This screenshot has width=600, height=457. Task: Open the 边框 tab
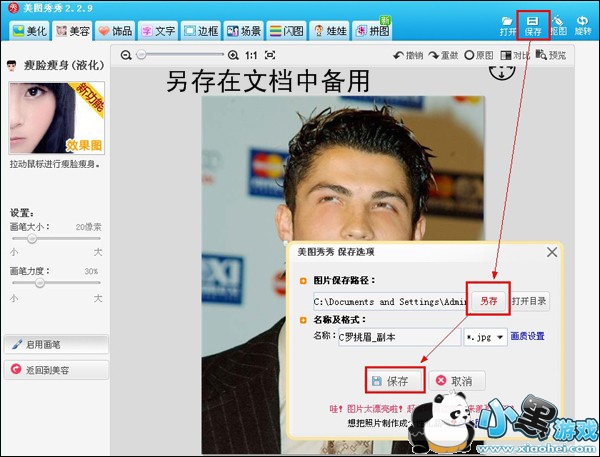[201, 31]
